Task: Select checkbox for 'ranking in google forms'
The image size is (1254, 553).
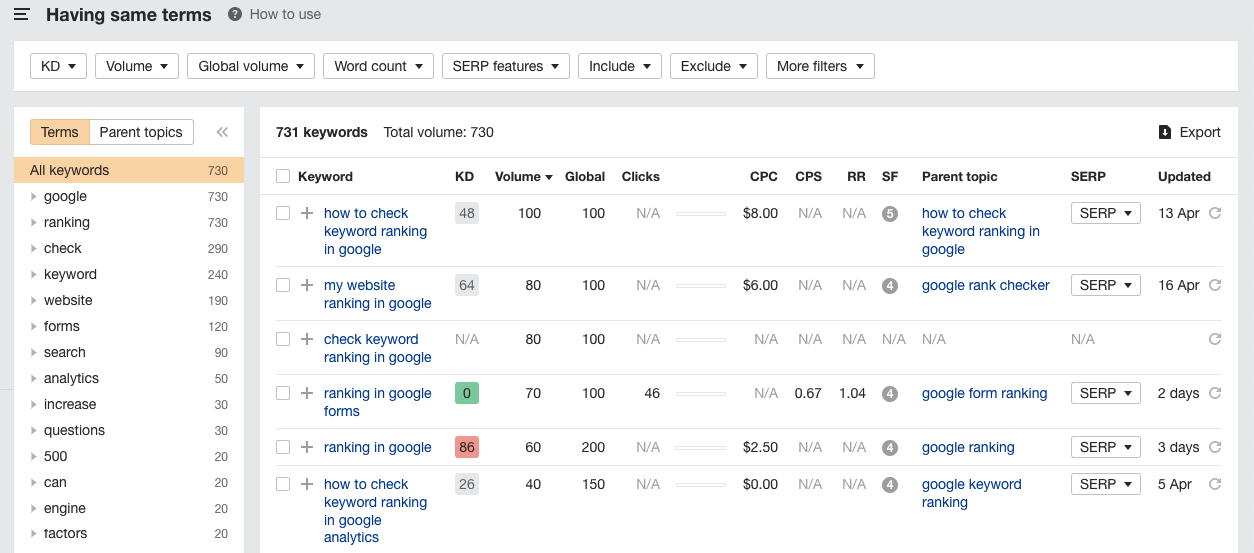Action: (283, 393)
